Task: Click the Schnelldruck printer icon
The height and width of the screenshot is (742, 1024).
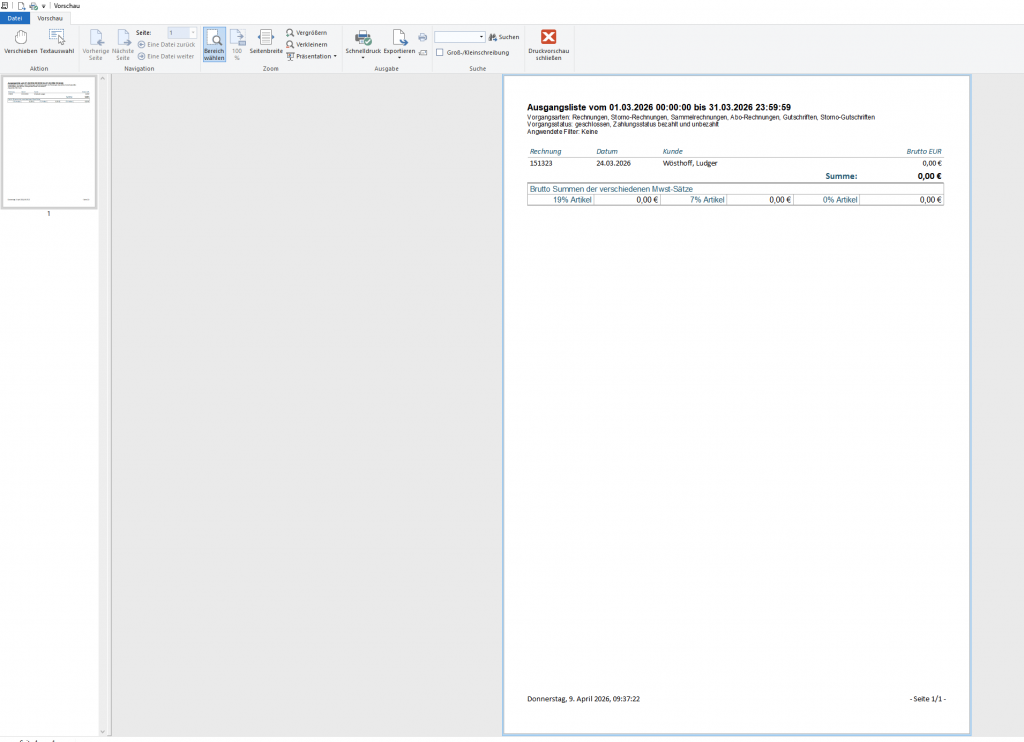Action: click(363, 38)
